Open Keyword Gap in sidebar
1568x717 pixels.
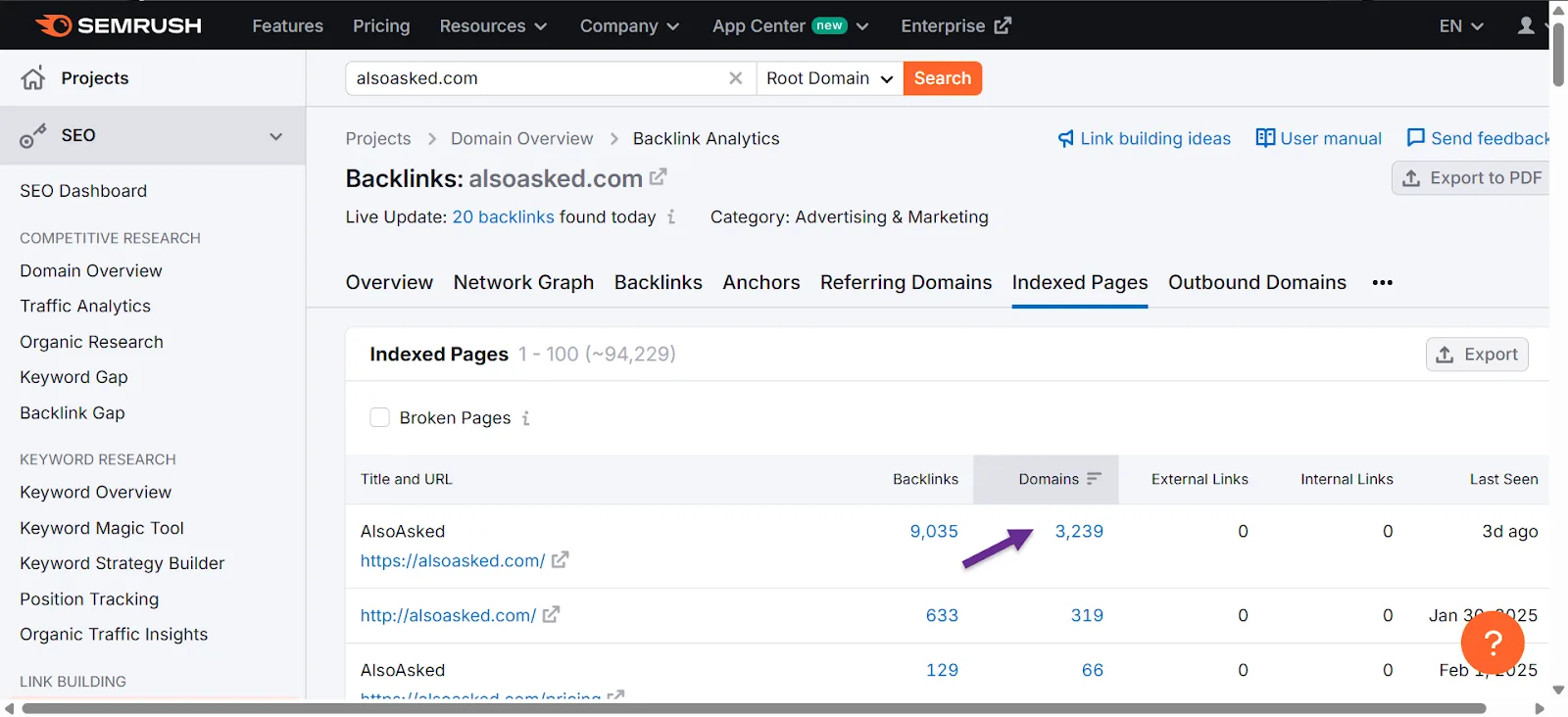pyautogui.click(x=73, y=377)
